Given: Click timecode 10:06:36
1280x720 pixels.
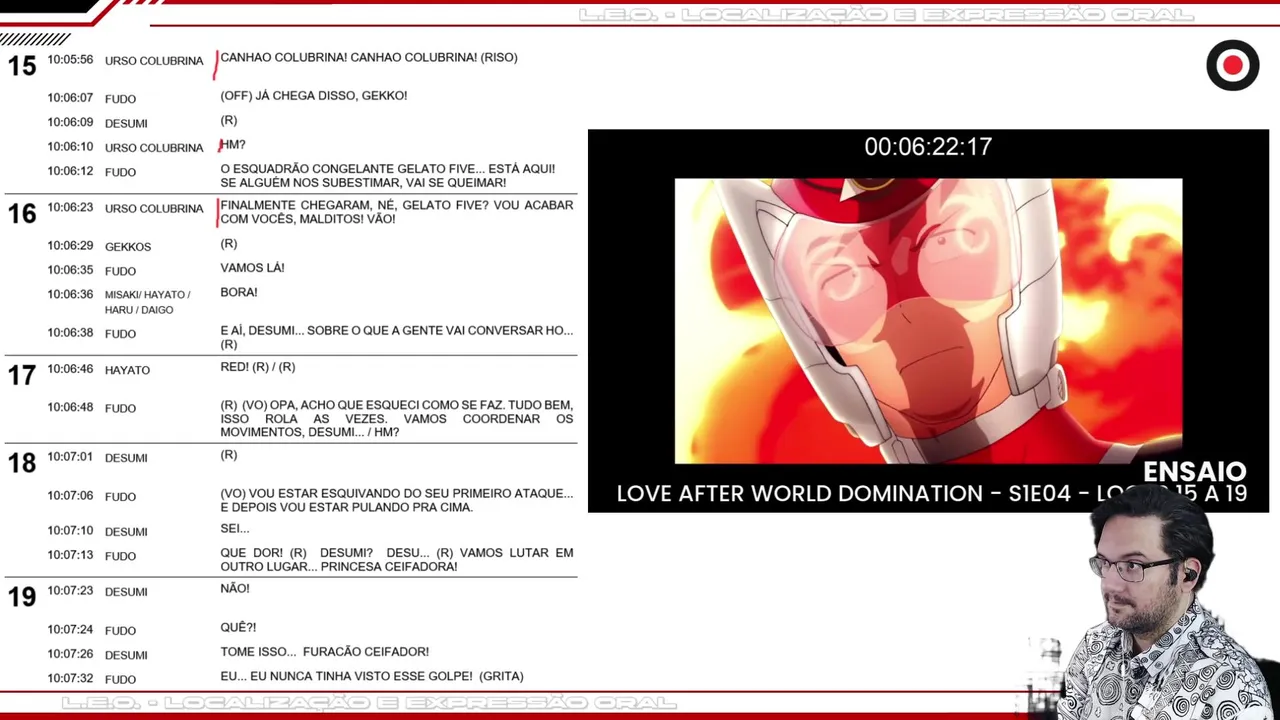Looking at the screenshot, I should point(70,295).
